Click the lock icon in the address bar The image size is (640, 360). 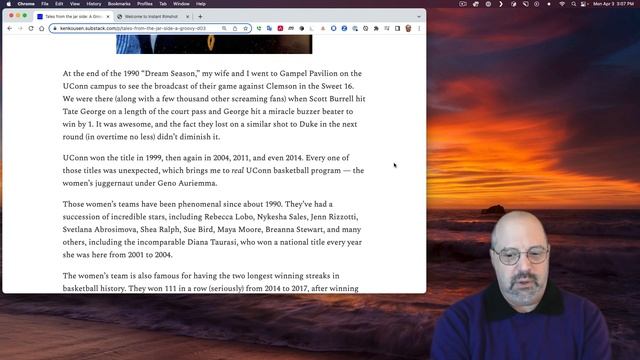[x=55, y=29]
